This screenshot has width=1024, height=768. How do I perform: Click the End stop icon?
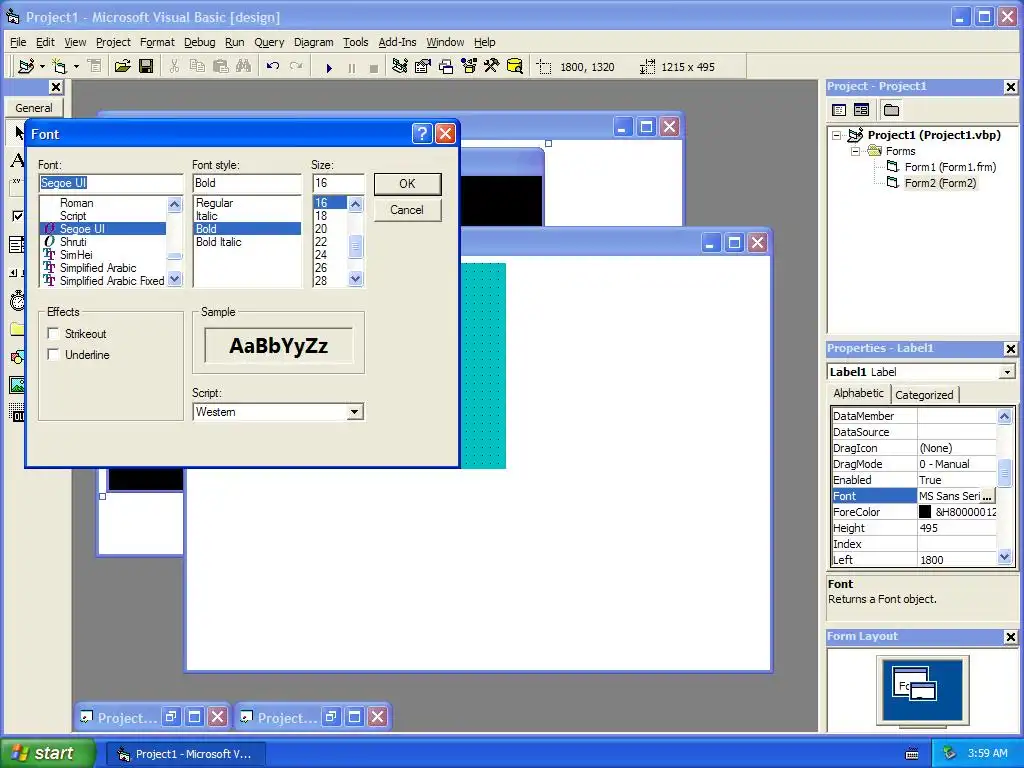[x=374, y=67]
